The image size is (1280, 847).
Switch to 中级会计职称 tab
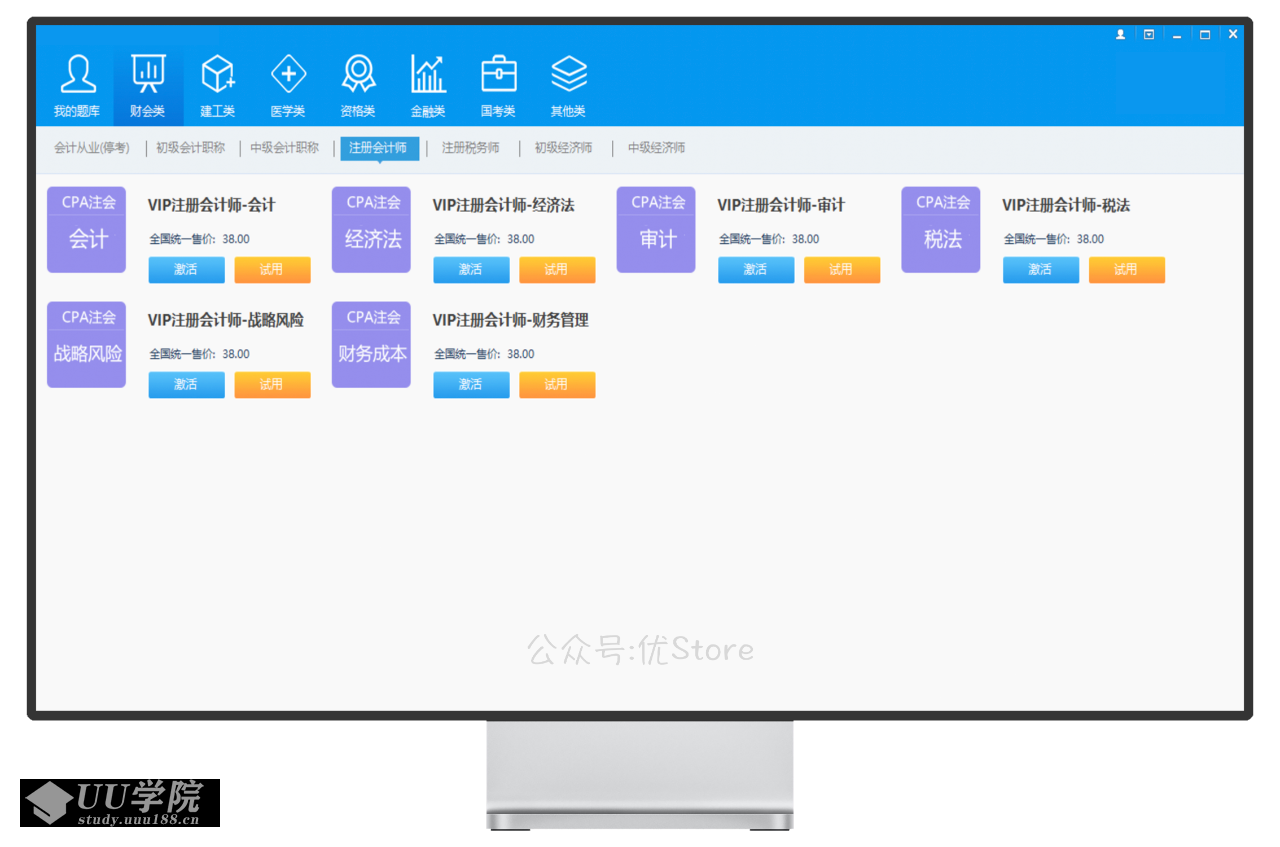pyautogui.click(x=284, y=148)
